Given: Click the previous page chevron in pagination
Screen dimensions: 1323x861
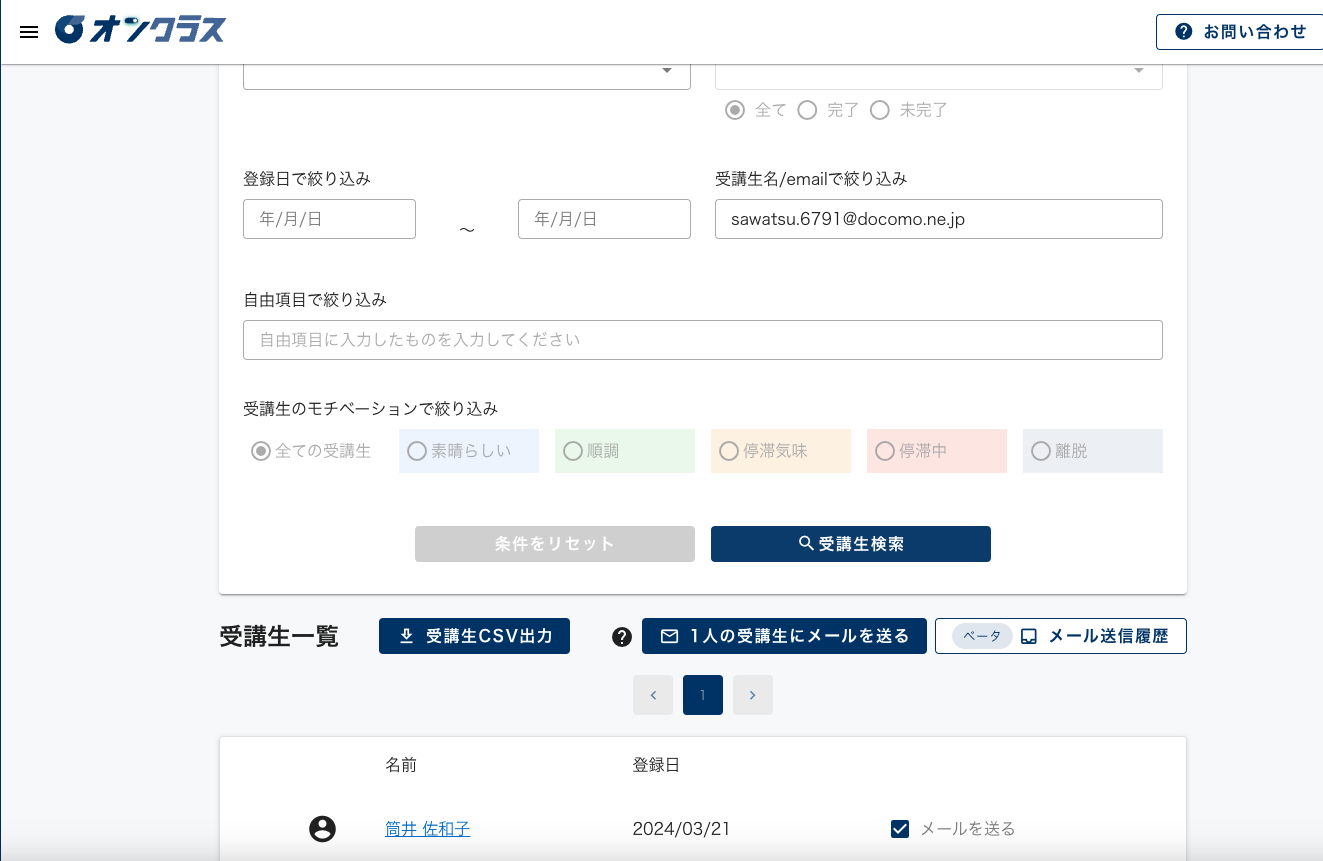Looking at the screenshot, I should pyautogui.click(x=653, y=694).
